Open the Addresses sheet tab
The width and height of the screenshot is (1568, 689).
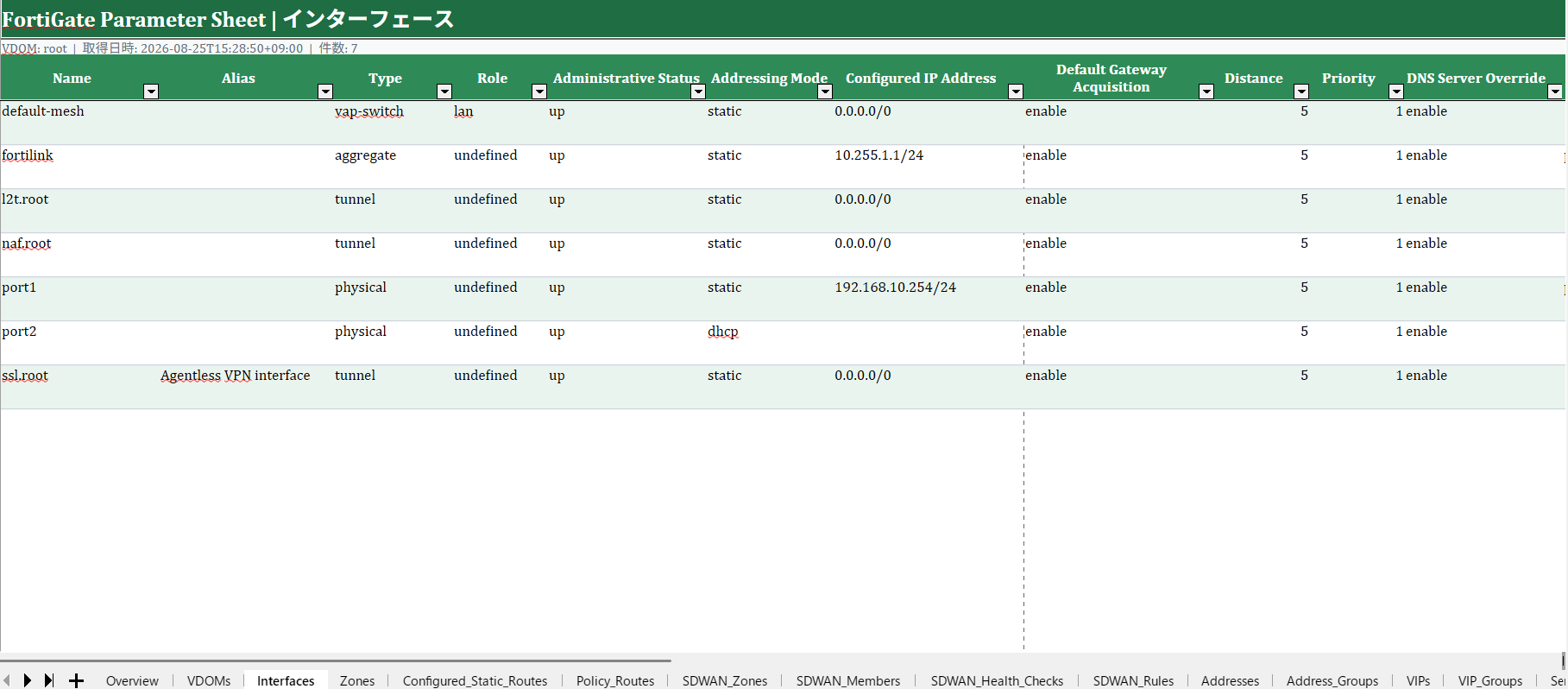pyautogui.click(x=1230, y=680)
